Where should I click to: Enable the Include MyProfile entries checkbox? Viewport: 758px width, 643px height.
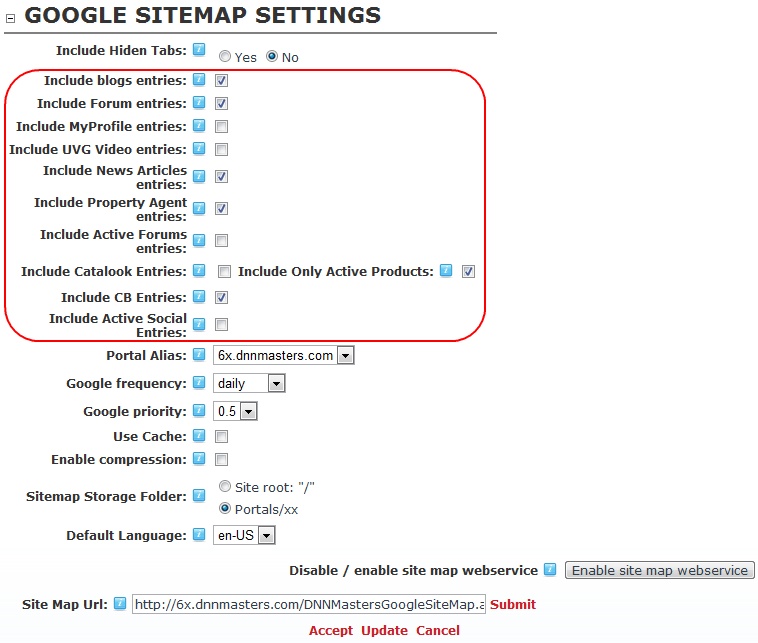221,127
